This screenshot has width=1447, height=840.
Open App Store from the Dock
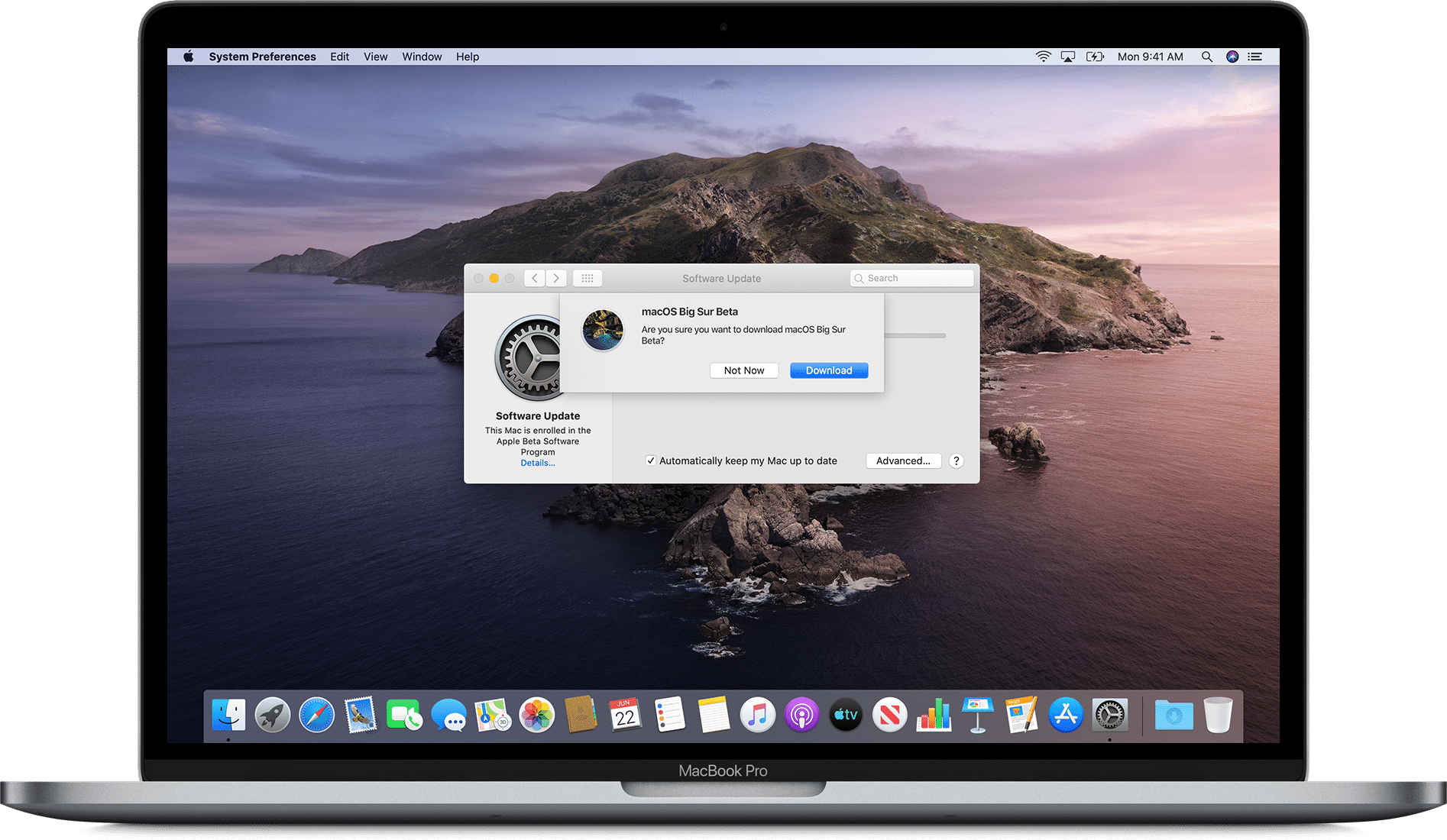click(1066, 716)
